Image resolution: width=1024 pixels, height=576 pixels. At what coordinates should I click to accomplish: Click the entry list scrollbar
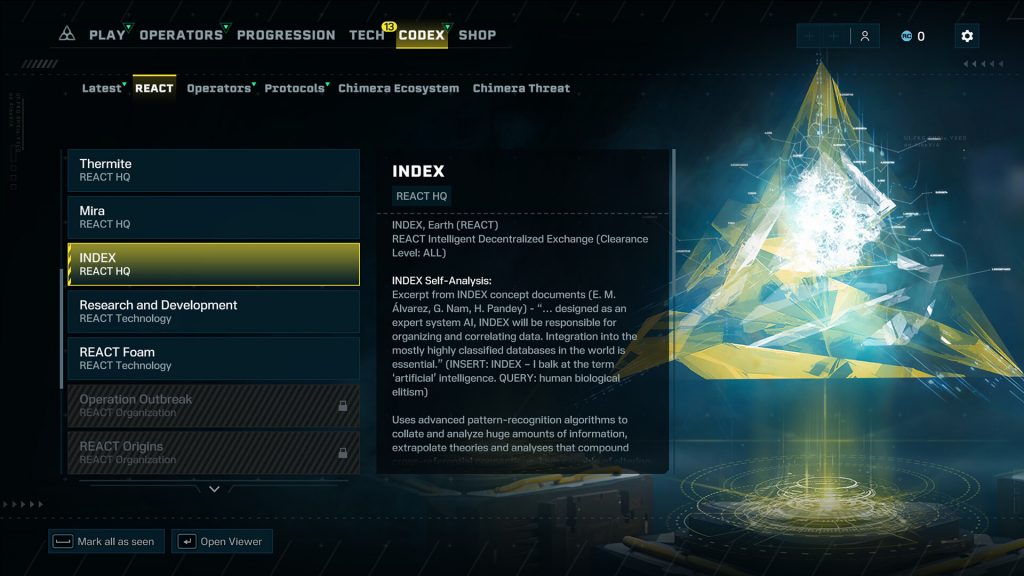[62, 327]
